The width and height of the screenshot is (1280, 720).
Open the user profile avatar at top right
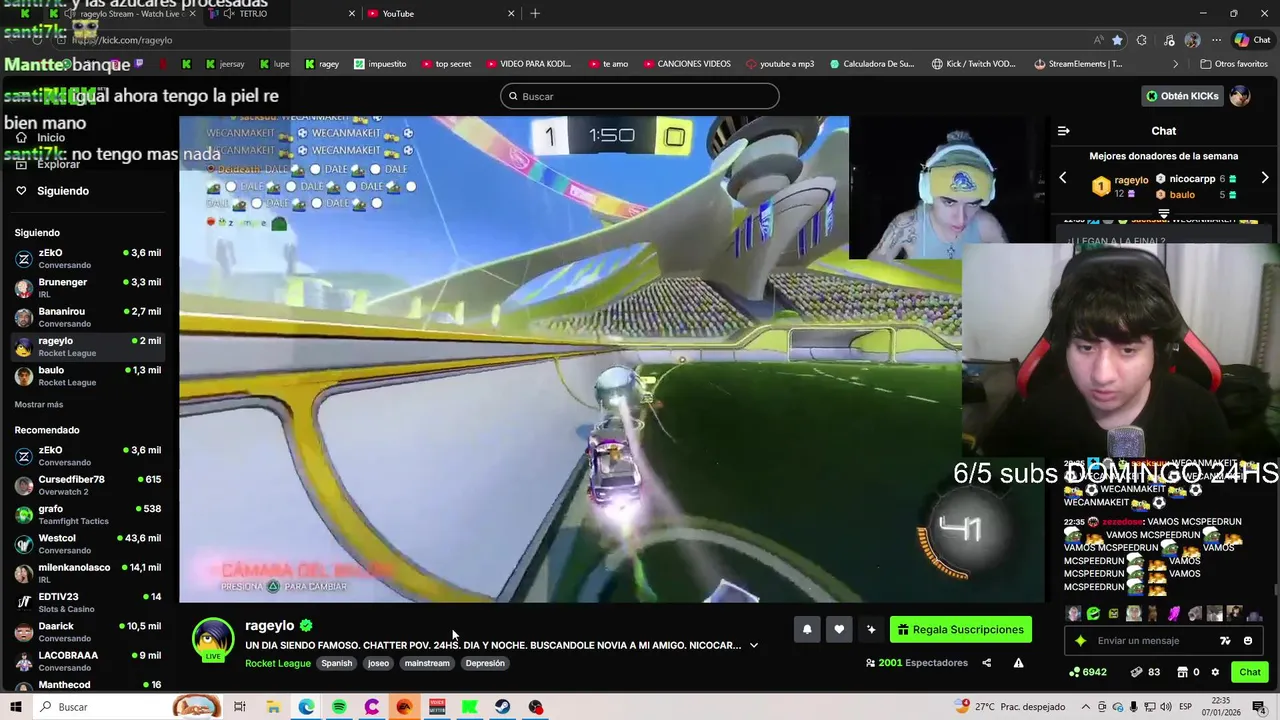[1240, 96]
